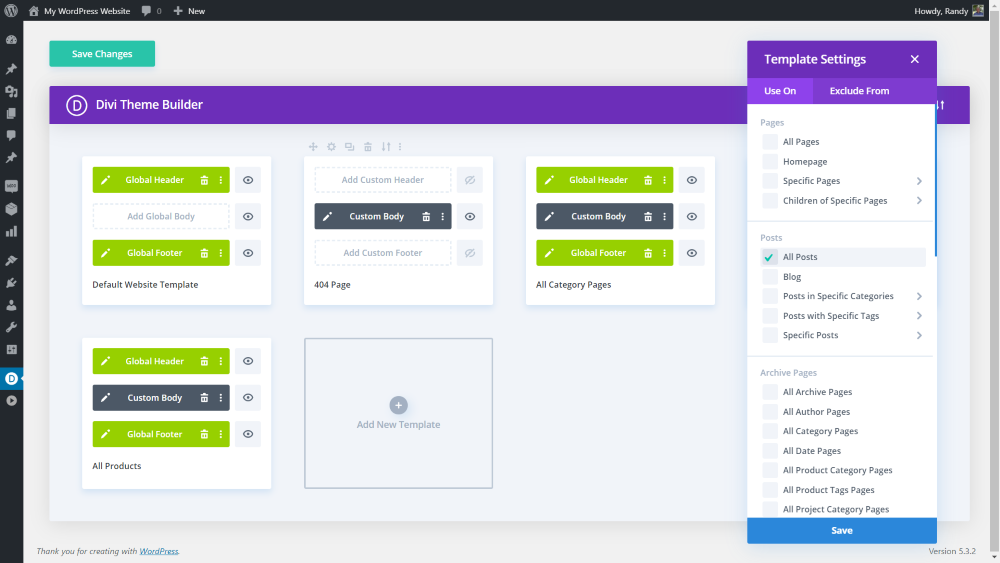Screen dimensions: 1000x563
Task: Click Add Custom Footer on 404 Page
Action: (x=383, y=252)
